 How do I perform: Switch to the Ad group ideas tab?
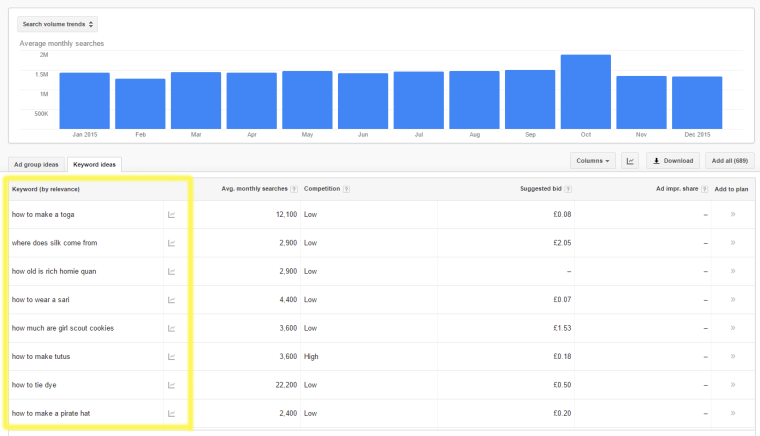(x=36, y=165)
